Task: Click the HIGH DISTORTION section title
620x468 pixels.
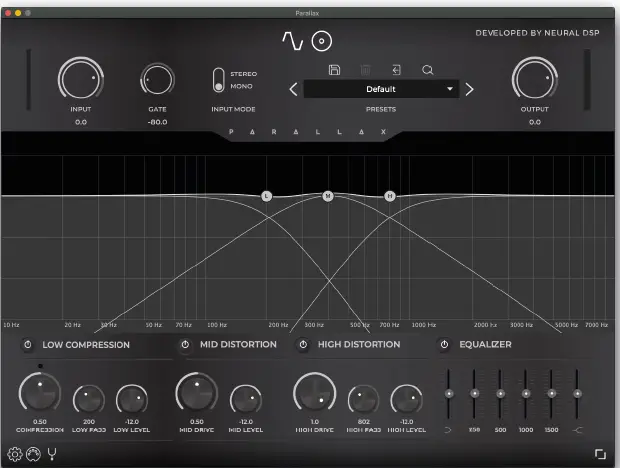Action: (x=359, y=344)
